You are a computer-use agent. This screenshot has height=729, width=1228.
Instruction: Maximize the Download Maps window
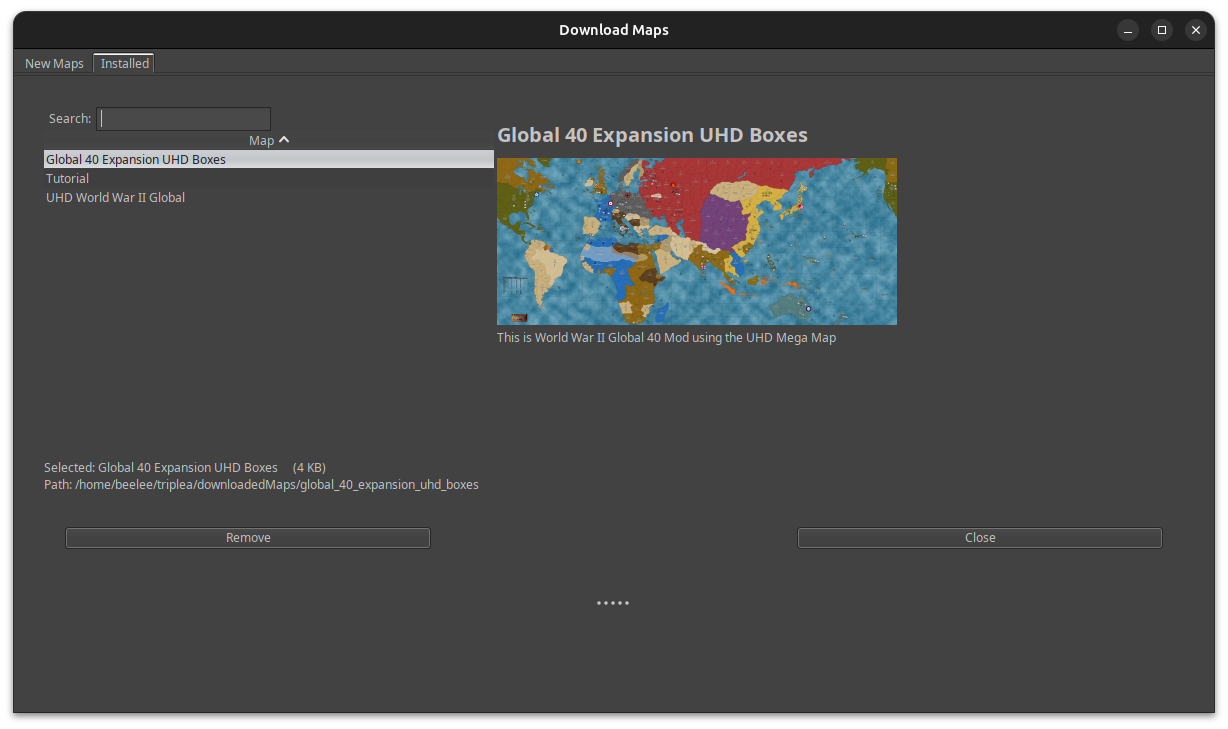(1162, 30)
